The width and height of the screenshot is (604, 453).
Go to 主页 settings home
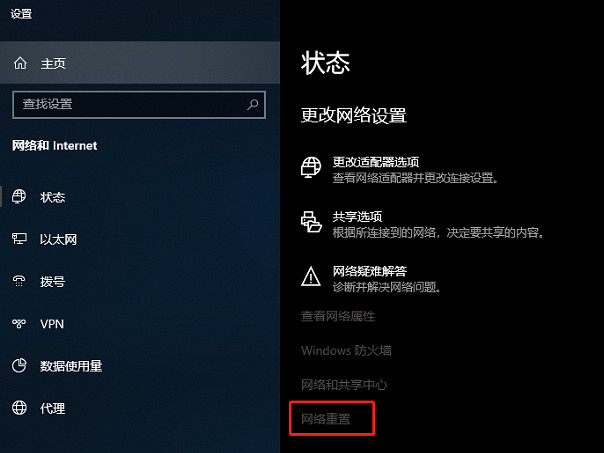140,63
